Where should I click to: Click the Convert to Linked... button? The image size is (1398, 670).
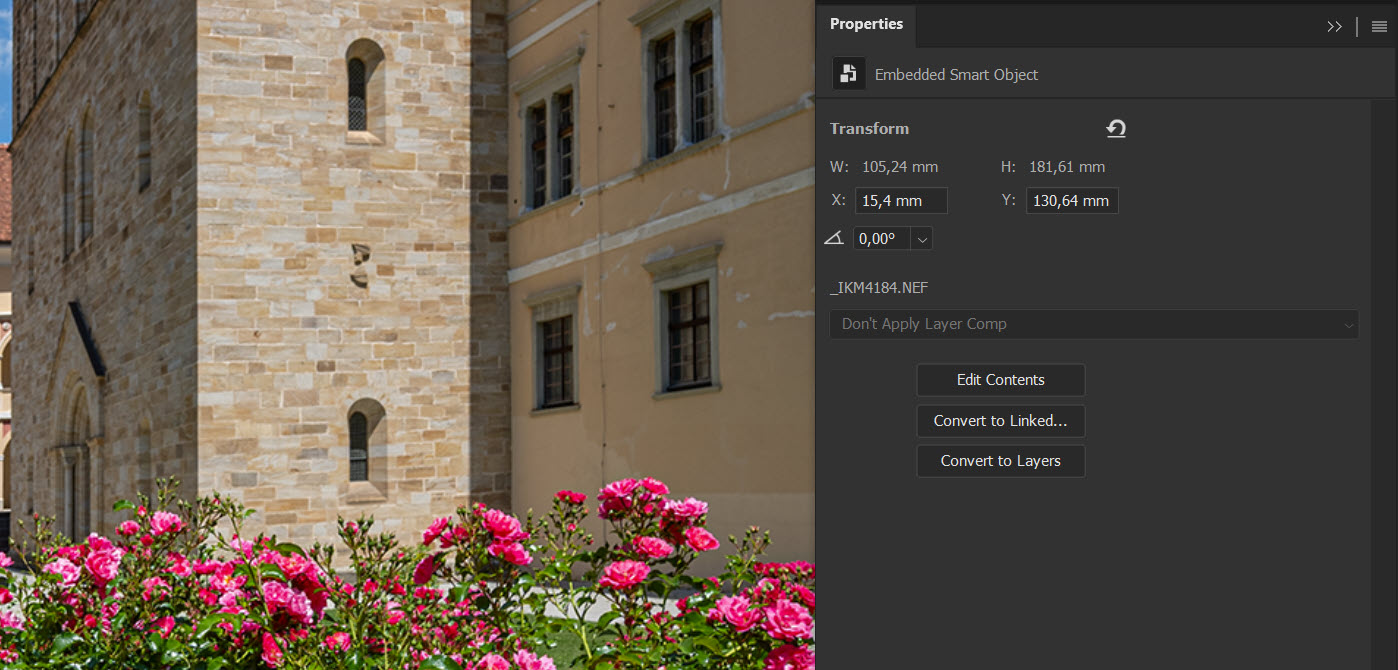pos(1001,421)
